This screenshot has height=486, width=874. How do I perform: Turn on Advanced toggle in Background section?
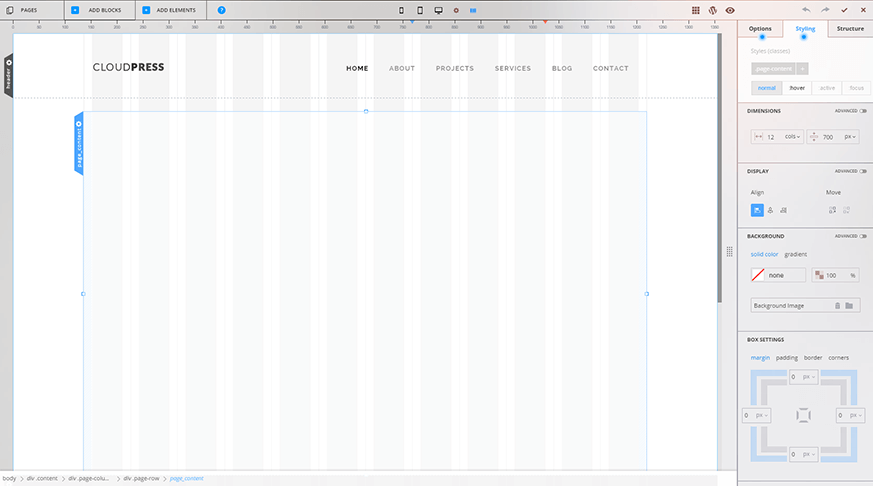point(863,236)
